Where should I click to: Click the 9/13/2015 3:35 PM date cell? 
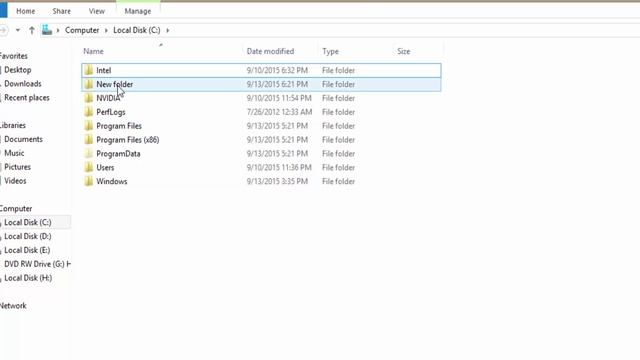[277, 181]
